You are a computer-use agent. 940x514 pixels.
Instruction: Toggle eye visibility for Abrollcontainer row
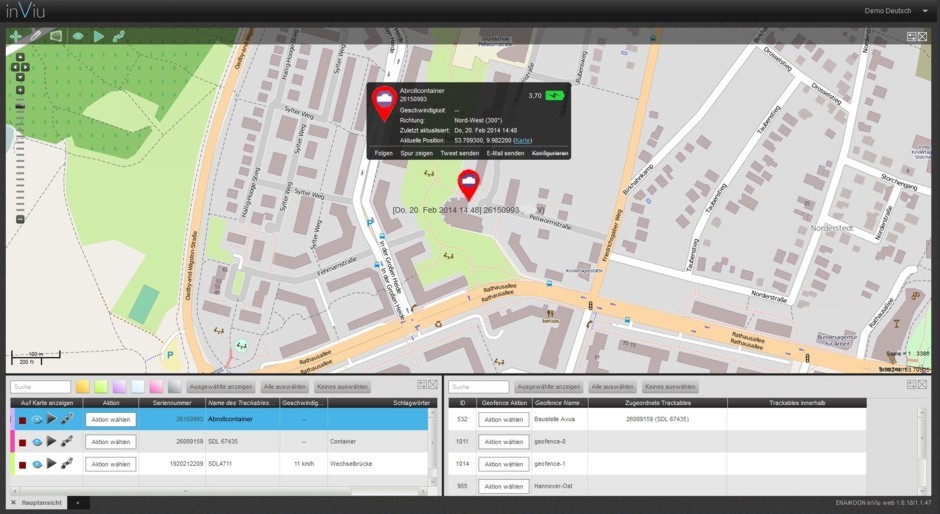point(37,419)
